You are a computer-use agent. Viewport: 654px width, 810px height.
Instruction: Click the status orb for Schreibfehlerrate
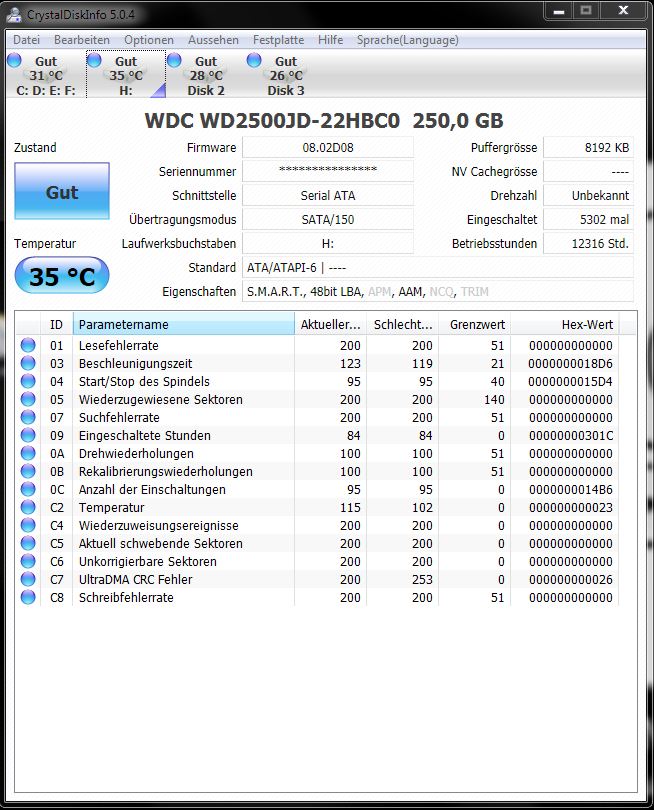click(x=28, y=597)
